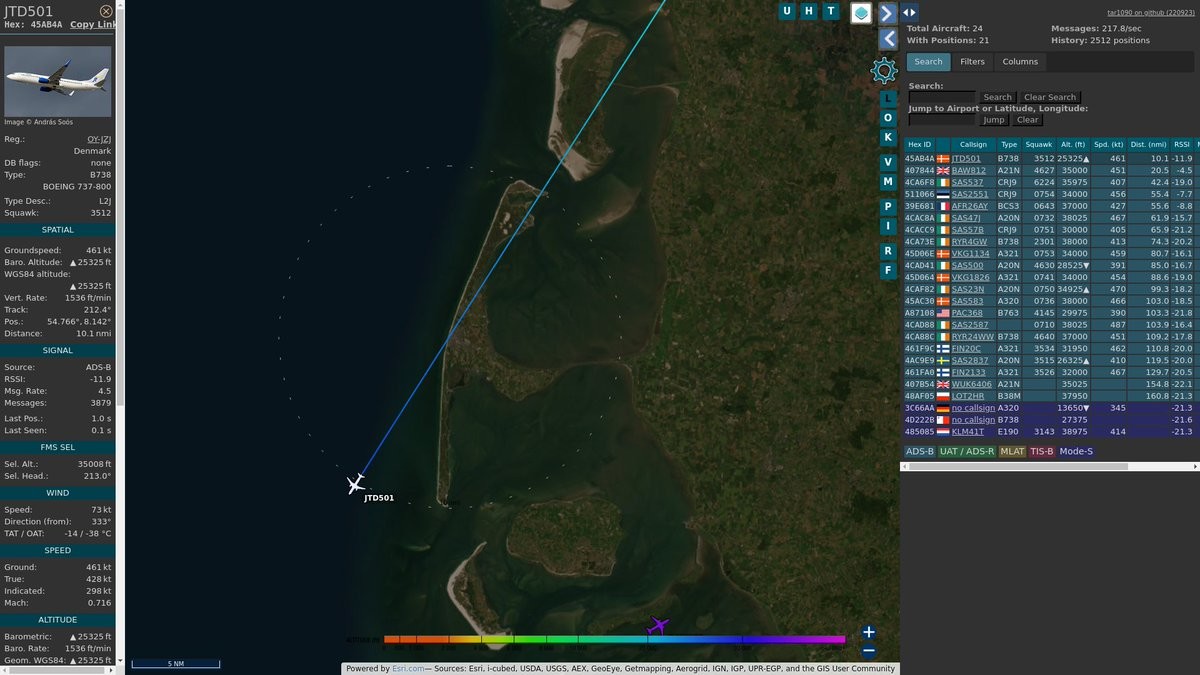Click Clear button next to Jump
The width and height of the screenshot is (1200, 675).
click(1027, 119)
